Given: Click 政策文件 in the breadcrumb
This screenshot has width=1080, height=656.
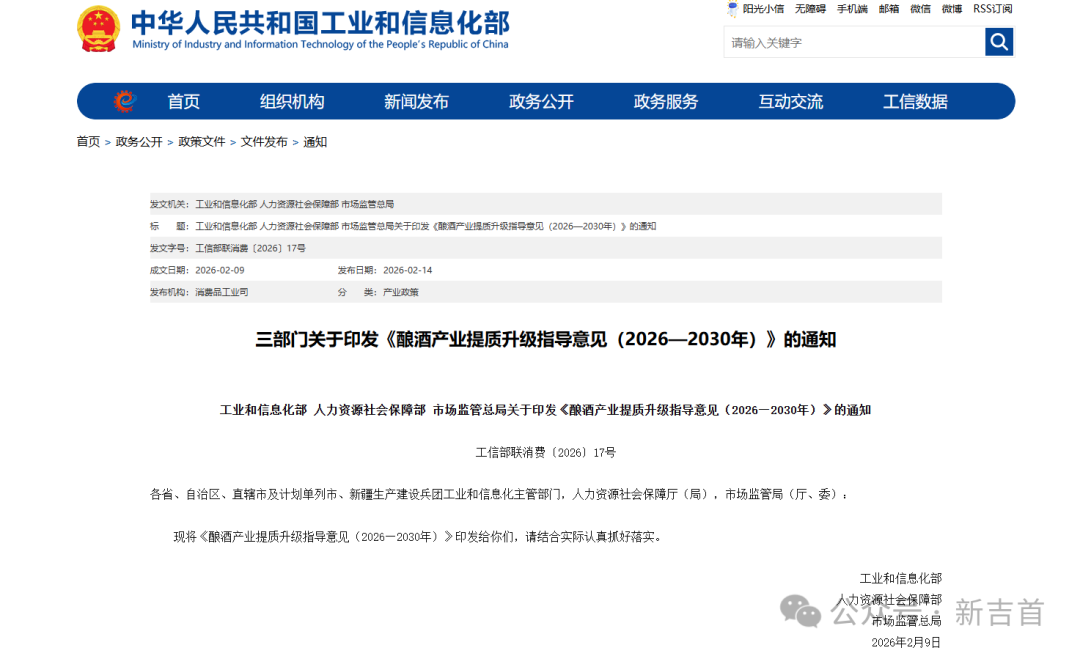Looking at the screenshot, I should click(x=202, y=142).
